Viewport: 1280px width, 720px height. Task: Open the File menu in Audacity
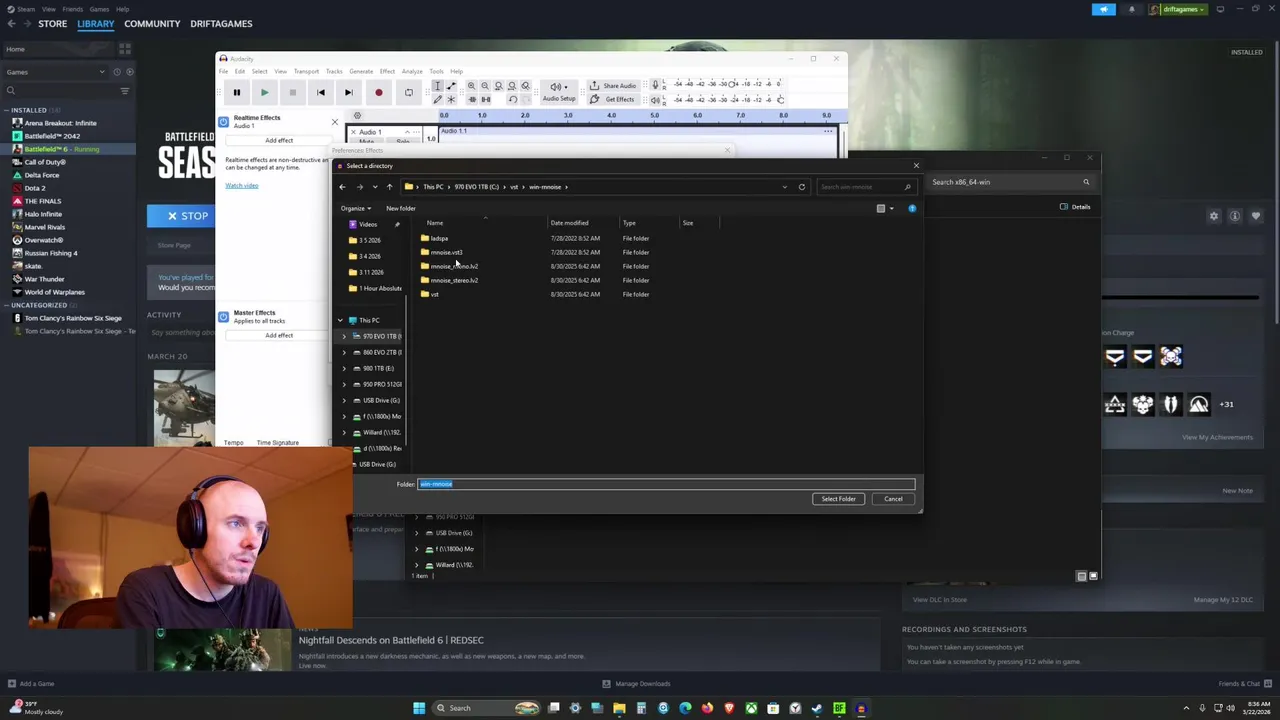[223, 71]
